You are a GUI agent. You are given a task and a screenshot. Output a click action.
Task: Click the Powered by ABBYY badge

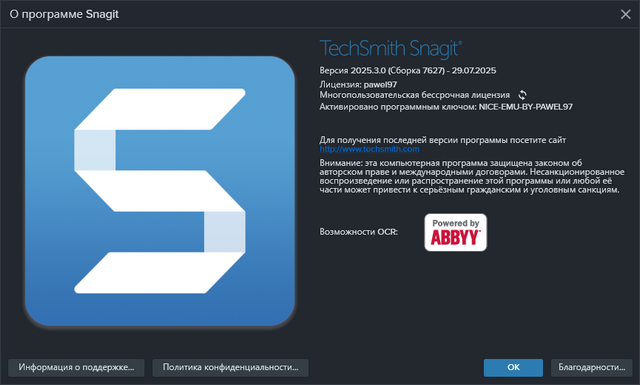[x=456, y=232]
